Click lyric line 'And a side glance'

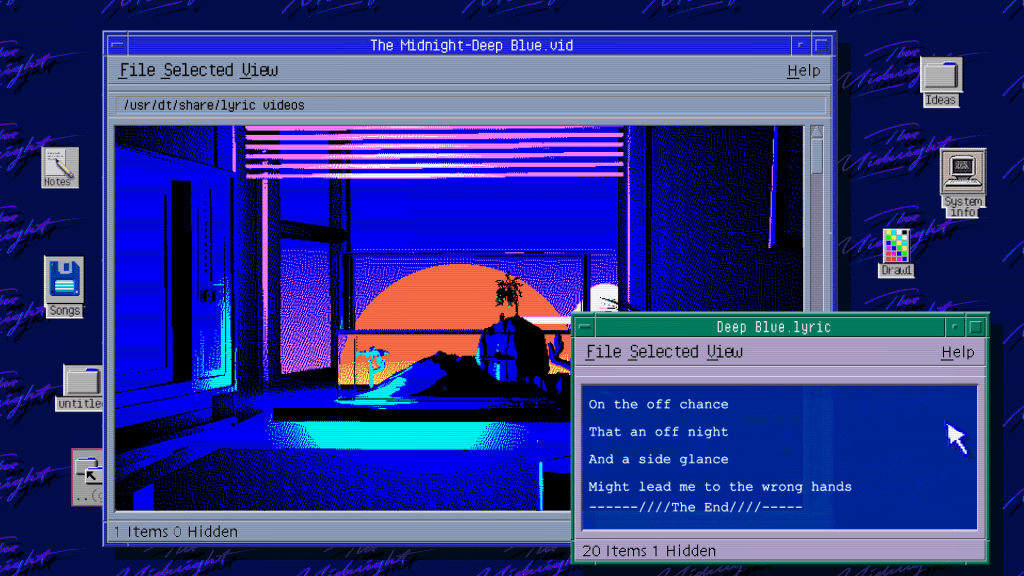tap(658, 459)
